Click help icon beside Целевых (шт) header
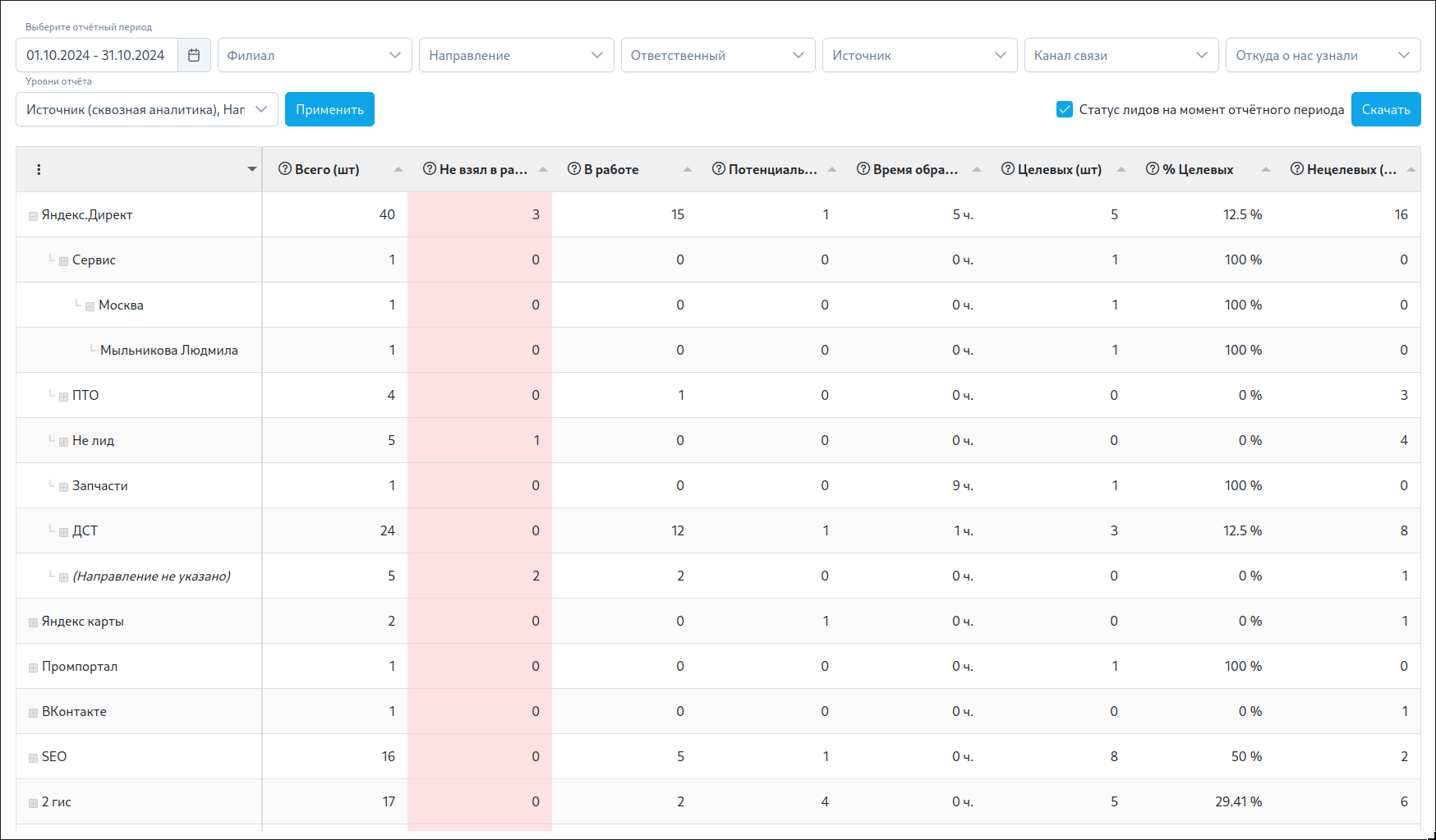This screenshot has width=1436, height=840. click(x=1008, y=169)
